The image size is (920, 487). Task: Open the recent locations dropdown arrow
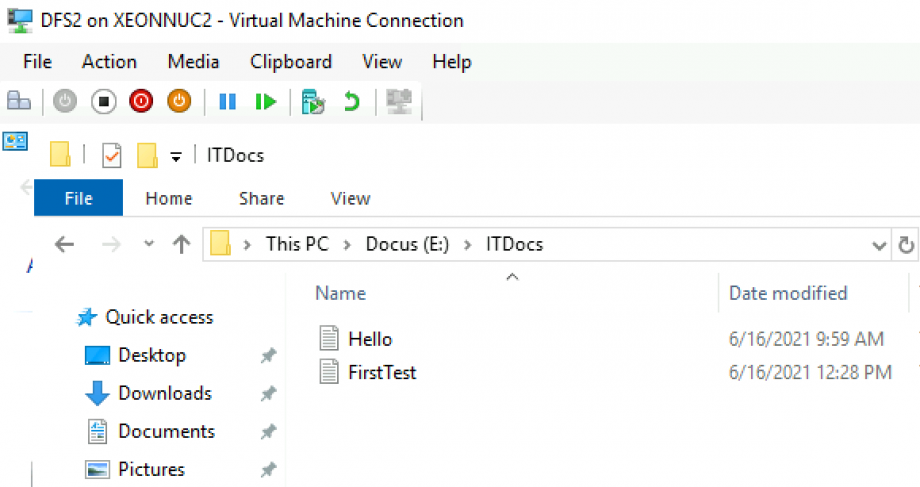coord(149,244)
